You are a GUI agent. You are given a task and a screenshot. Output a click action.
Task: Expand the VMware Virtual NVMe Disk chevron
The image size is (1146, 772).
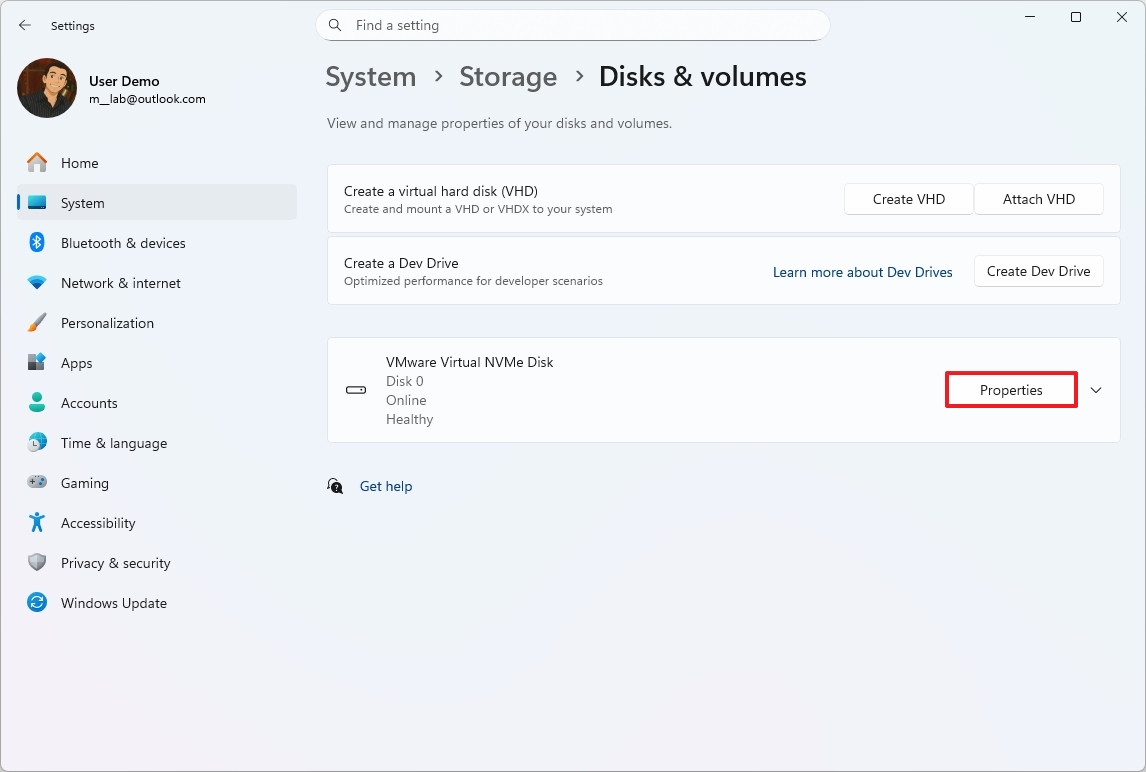click(x=1095, y=390)
